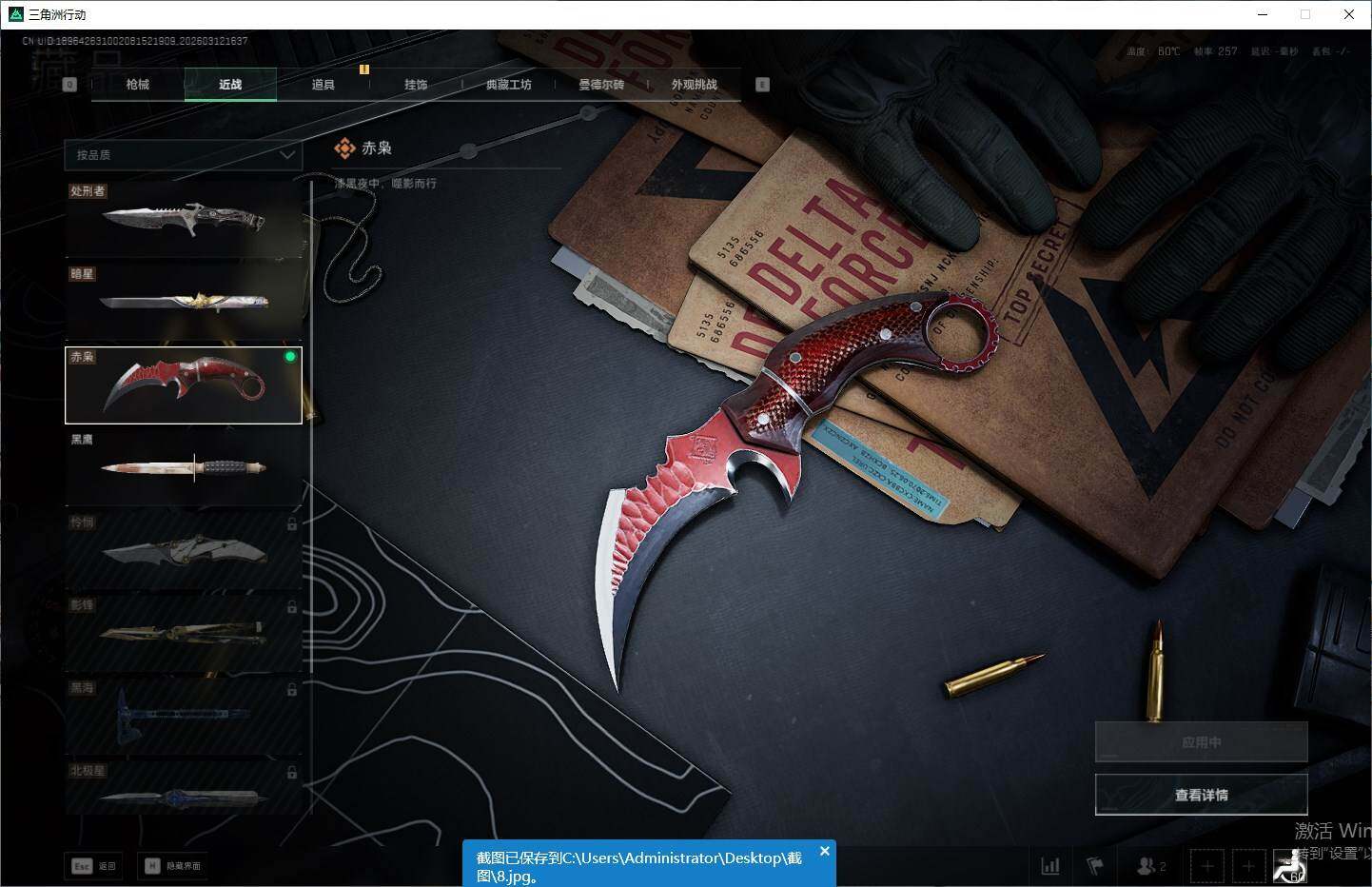This screenshot has width=1372, height=887.
Task: Open the friends icon showing 2
Action: click(x=1150, y=866)
